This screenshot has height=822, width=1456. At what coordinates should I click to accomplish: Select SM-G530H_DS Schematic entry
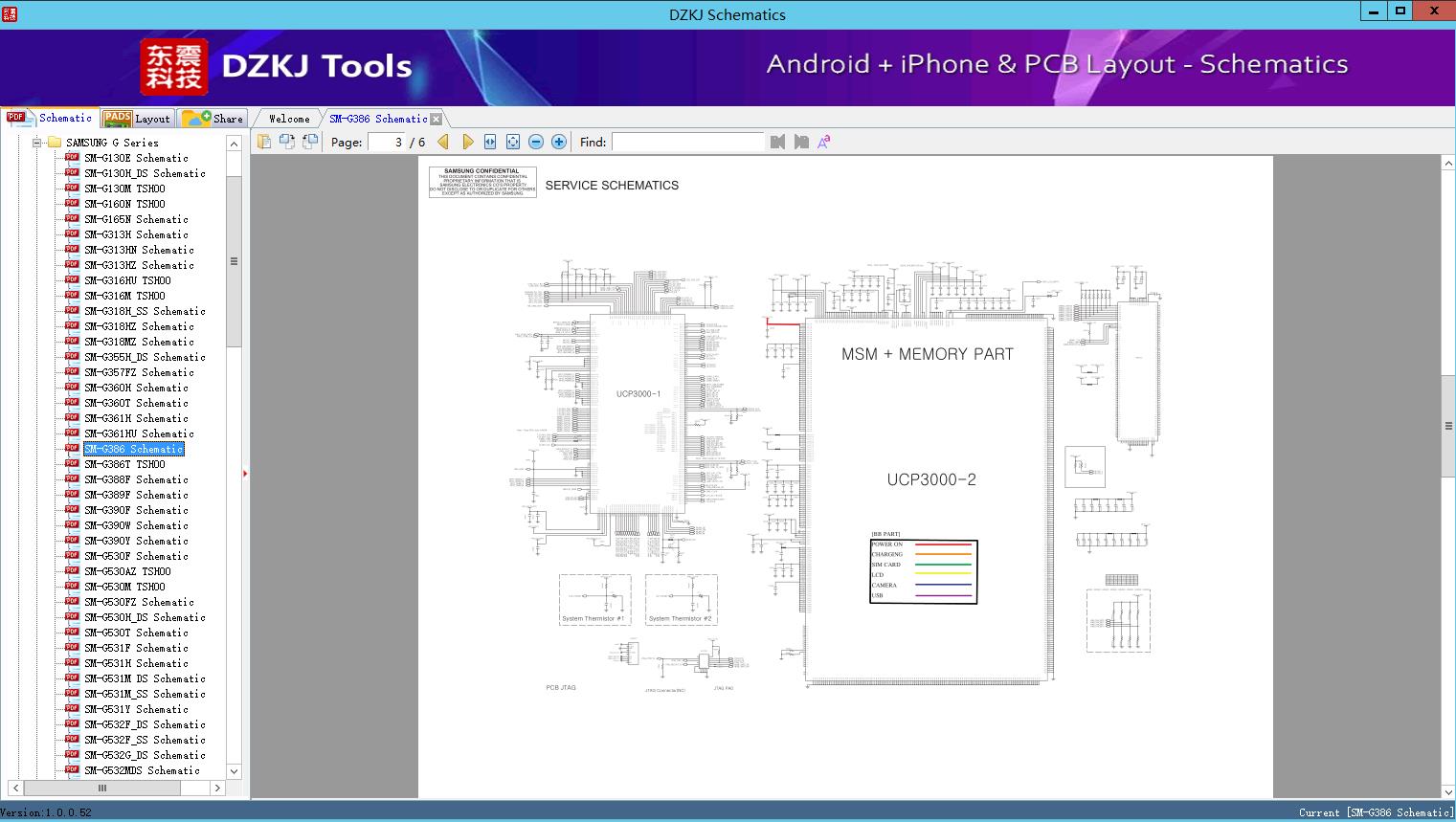point(145,617)
